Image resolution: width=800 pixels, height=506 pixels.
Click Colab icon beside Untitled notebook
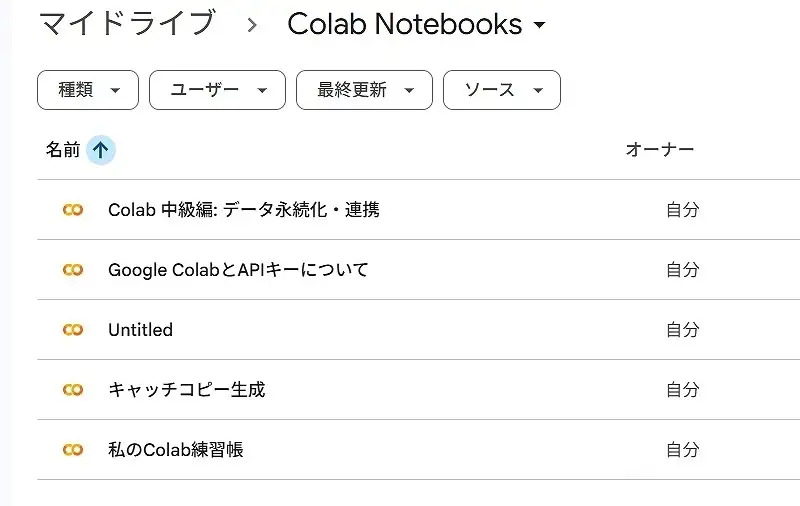pyautogui.click(x=73, y=330)
